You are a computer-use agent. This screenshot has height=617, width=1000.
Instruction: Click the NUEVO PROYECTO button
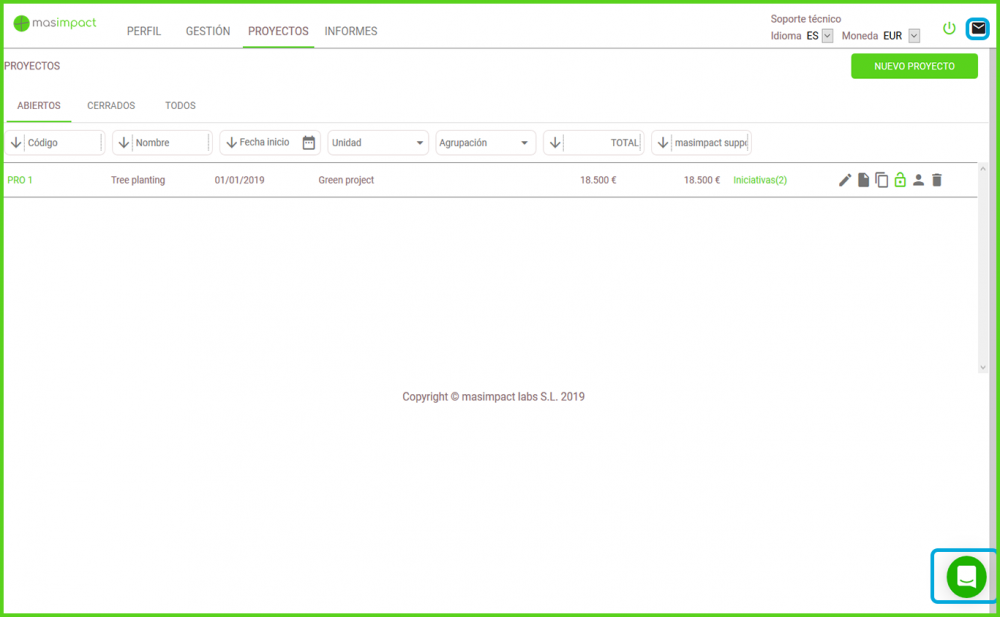[914, 67]
